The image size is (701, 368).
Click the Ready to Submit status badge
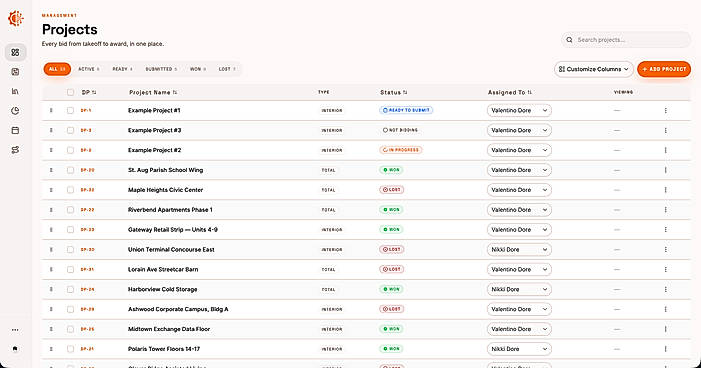pyautogui.click(x=406, y=110)
